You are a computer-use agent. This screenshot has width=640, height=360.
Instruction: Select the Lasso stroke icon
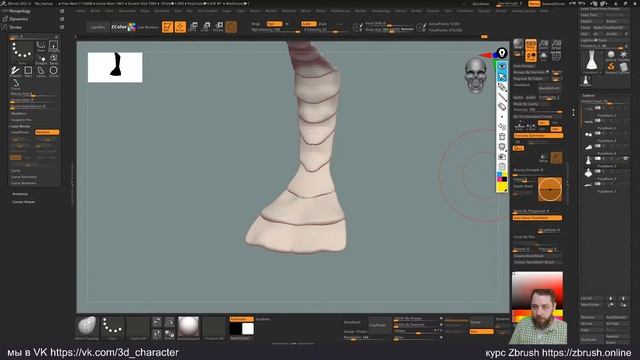[41, 72]
